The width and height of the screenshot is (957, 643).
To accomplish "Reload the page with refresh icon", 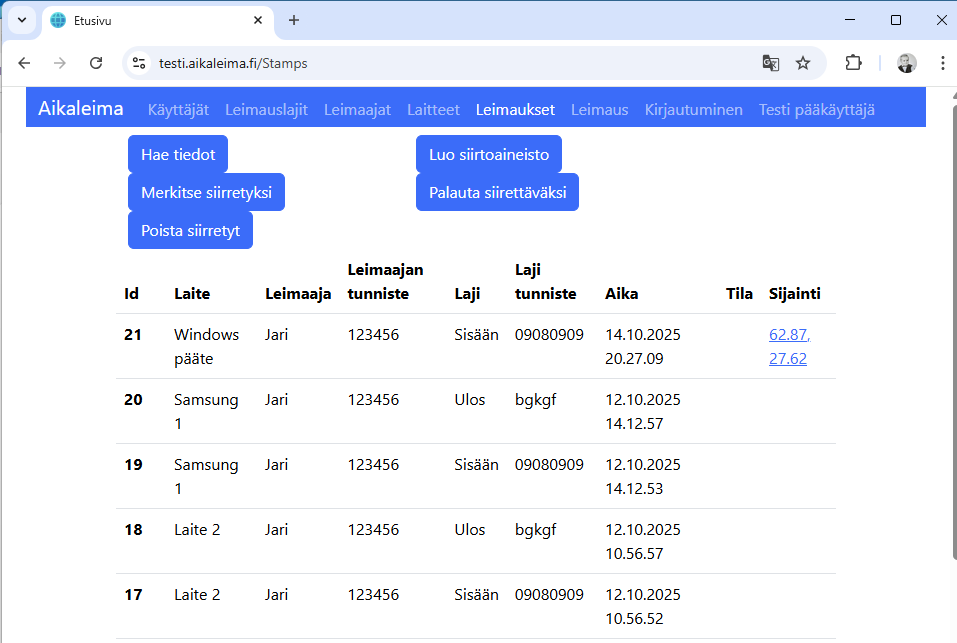I will 96,63.
